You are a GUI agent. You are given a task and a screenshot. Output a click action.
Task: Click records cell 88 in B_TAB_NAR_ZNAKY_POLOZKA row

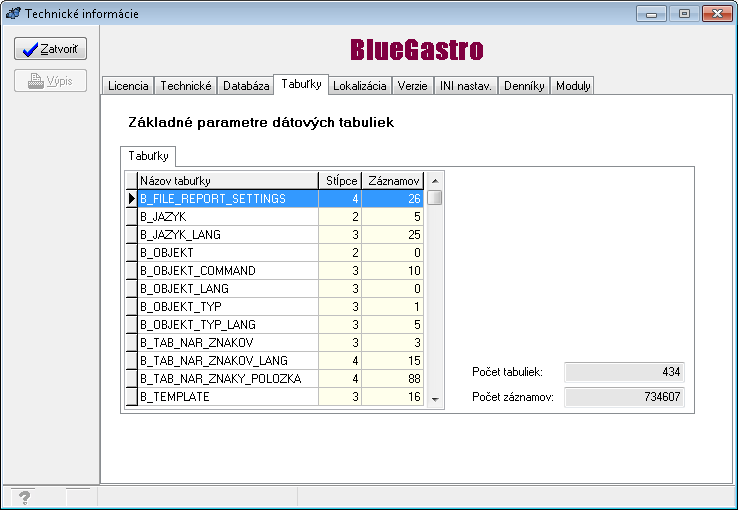point(393,378)
